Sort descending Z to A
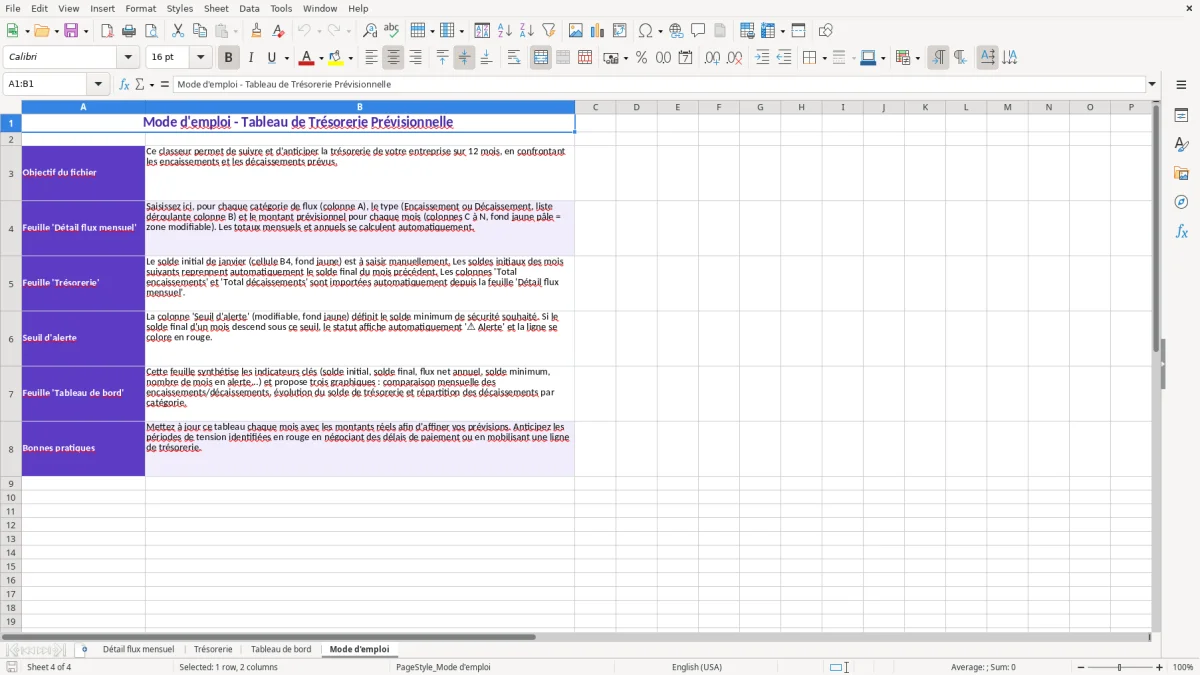Screen dimensions: 1200x675 tap(527, 31)
